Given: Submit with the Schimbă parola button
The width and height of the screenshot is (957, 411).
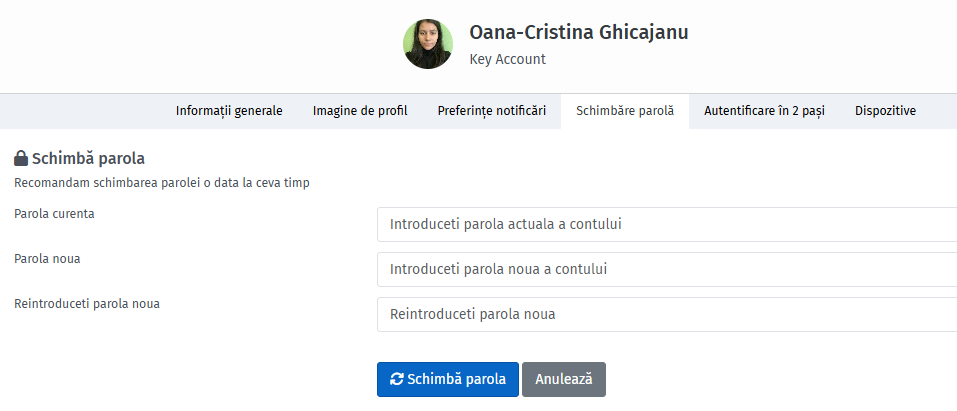Looking at the screenshot, I should click(448, 379).
